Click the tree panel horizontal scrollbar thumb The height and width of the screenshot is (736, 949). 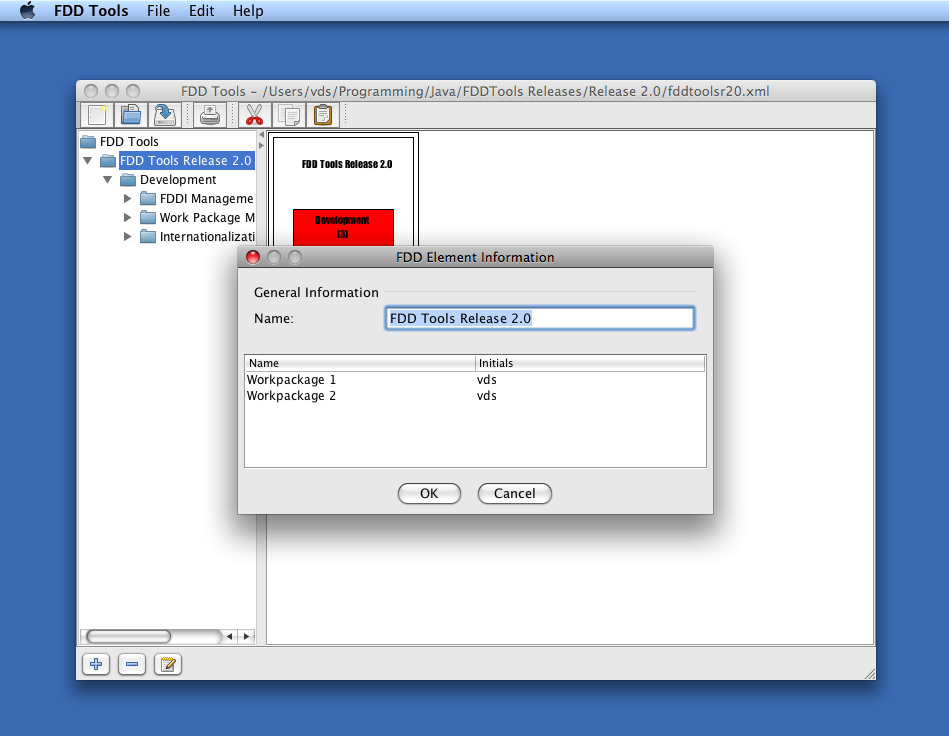point(128,637)
